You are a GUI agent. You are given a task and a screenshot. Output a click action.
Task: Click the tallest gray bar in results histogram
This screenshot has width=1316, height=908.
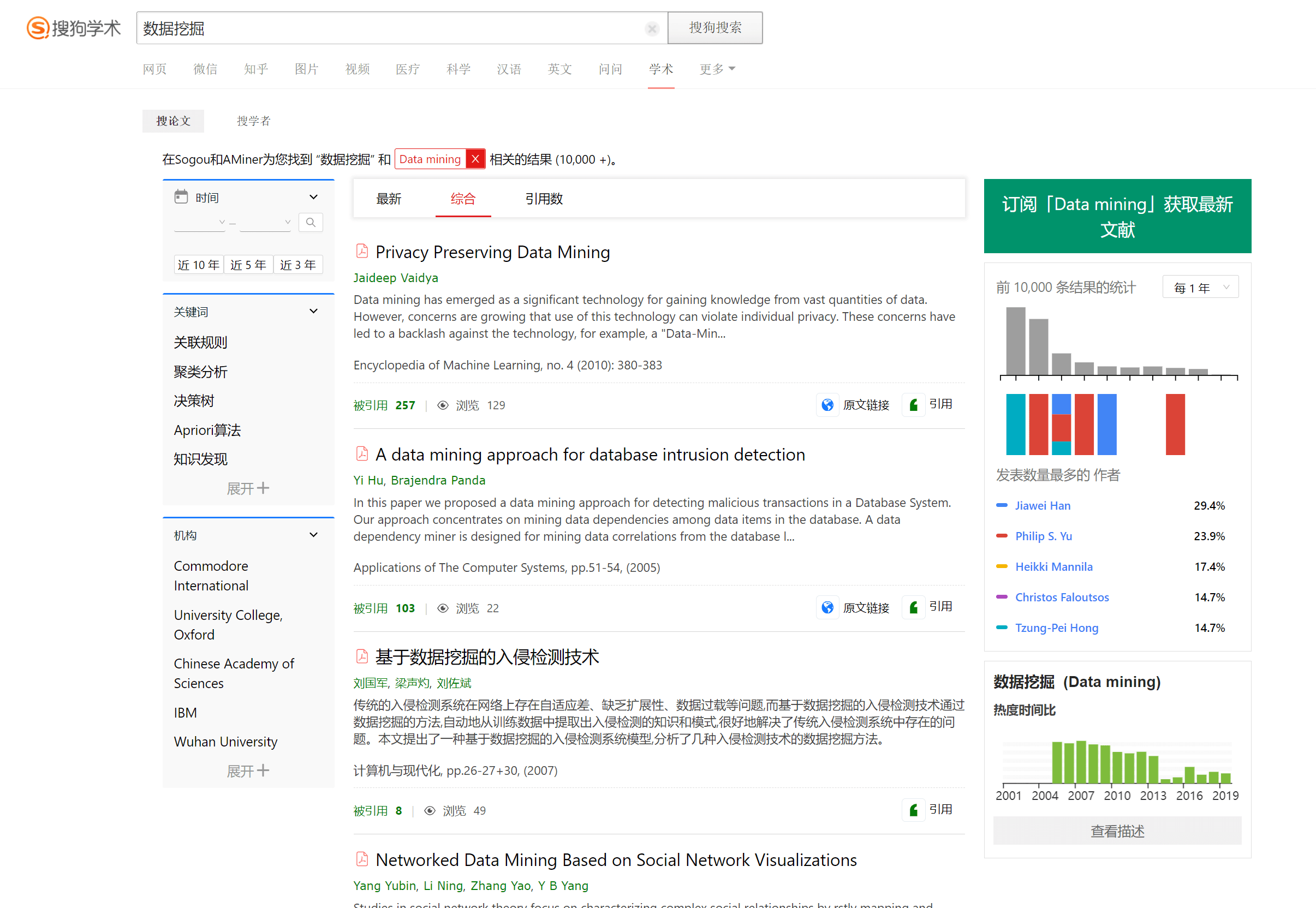[1016, 342]
